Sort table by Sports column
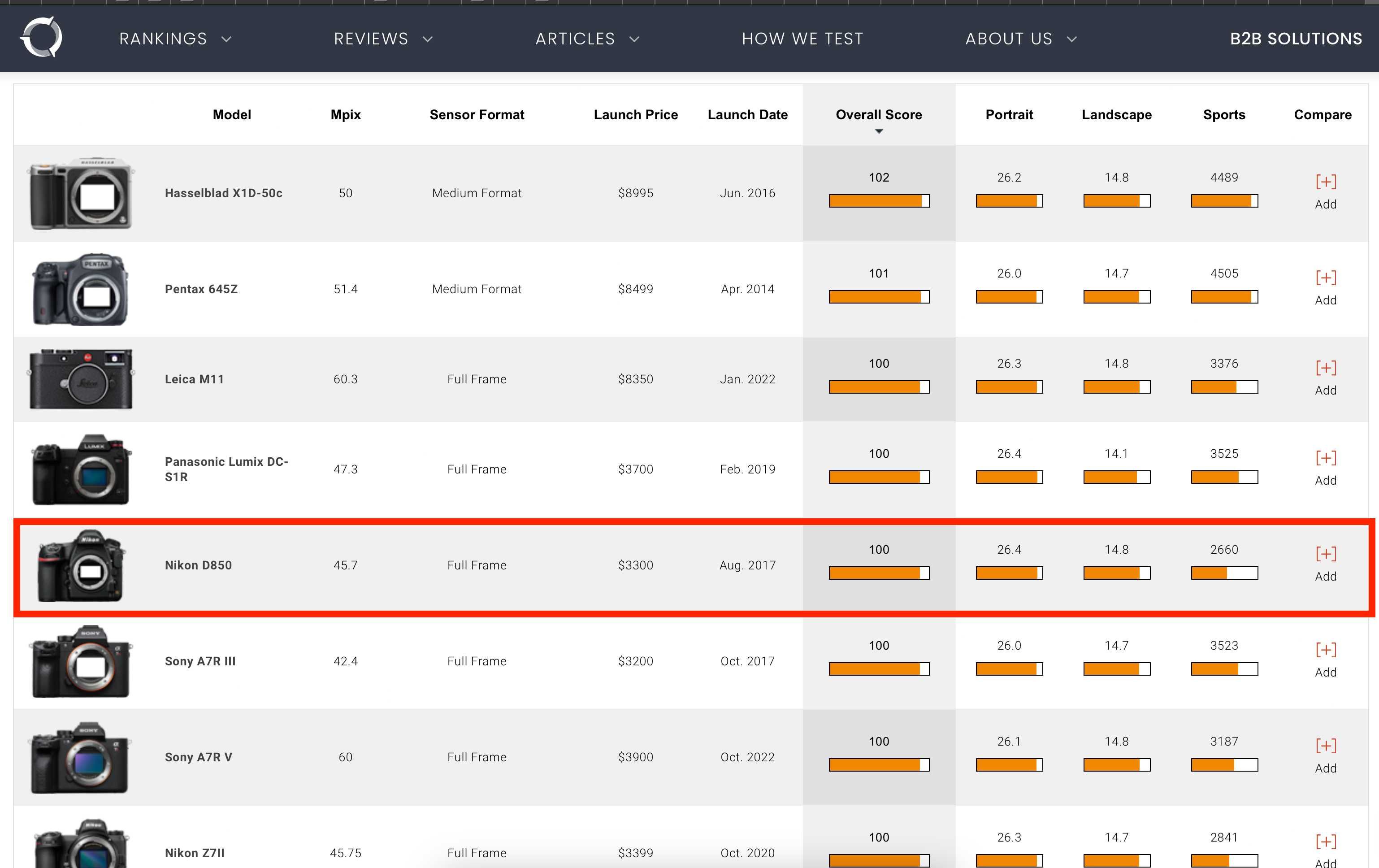 [1224, 114]
